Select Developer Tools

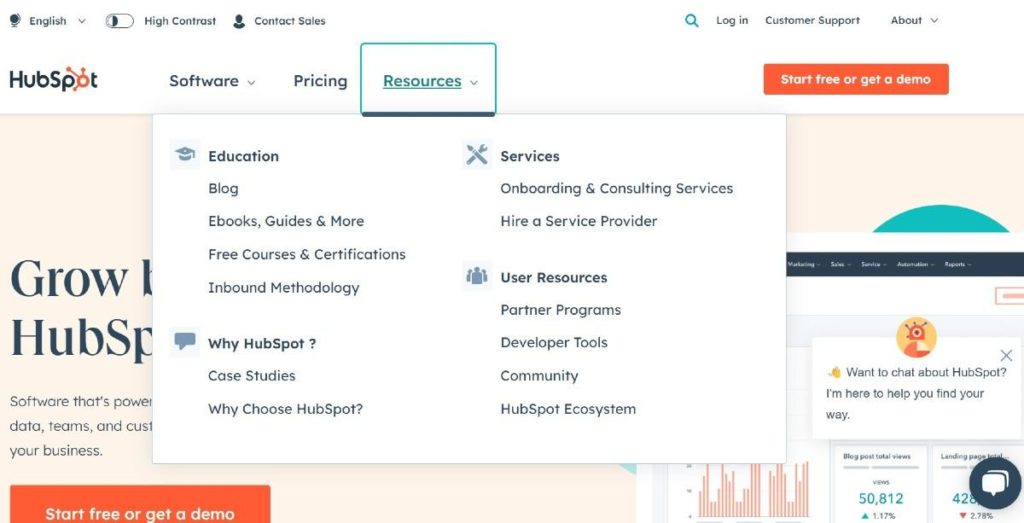(x=554, y=343)
